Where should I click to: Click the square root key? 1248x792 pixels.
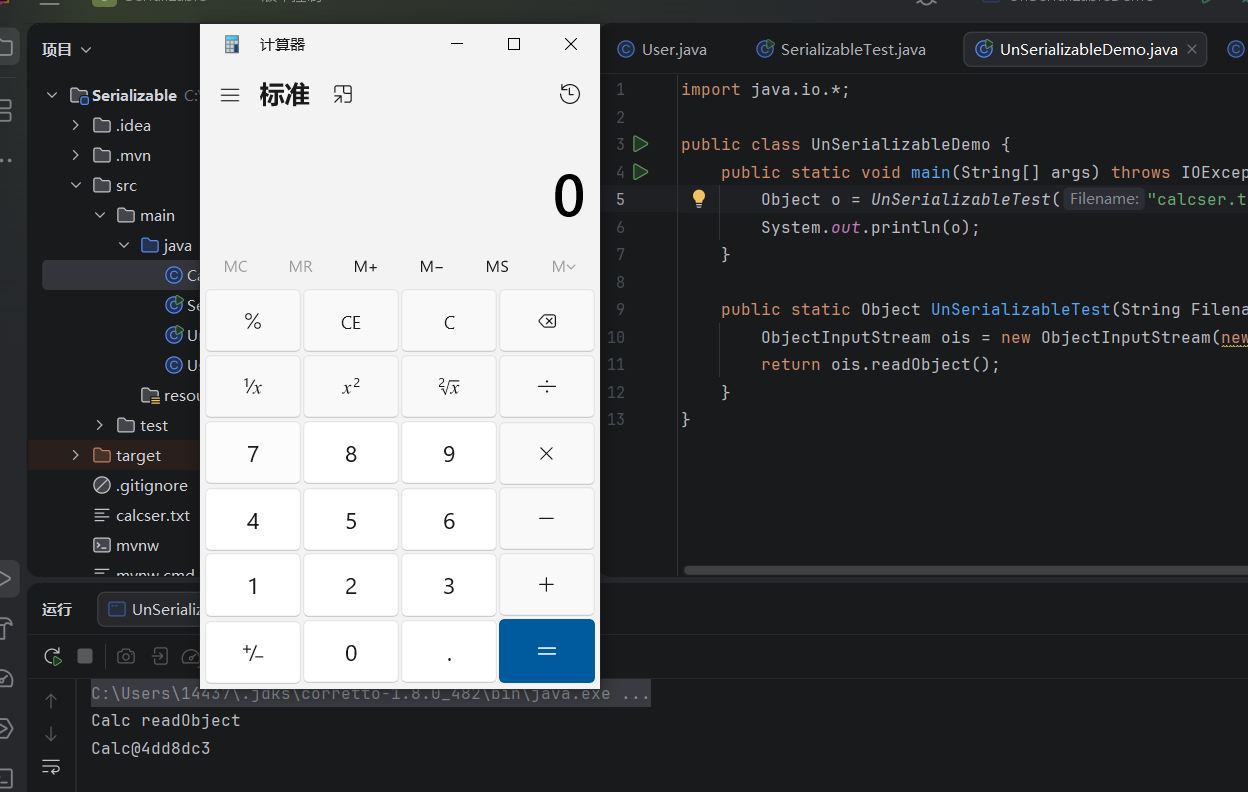(x=449, y=387)
